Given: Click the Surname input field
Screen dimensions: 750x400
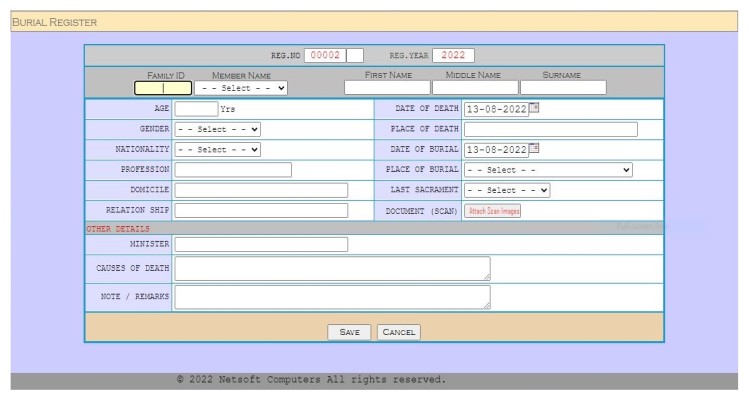Looking at the screenshot, I should click(x=563, y=88).
